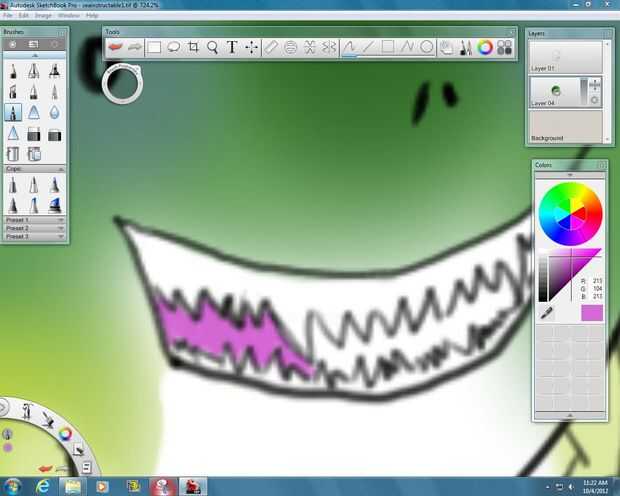Open the Image menu
620x496 pixels.
pos(43,15)
